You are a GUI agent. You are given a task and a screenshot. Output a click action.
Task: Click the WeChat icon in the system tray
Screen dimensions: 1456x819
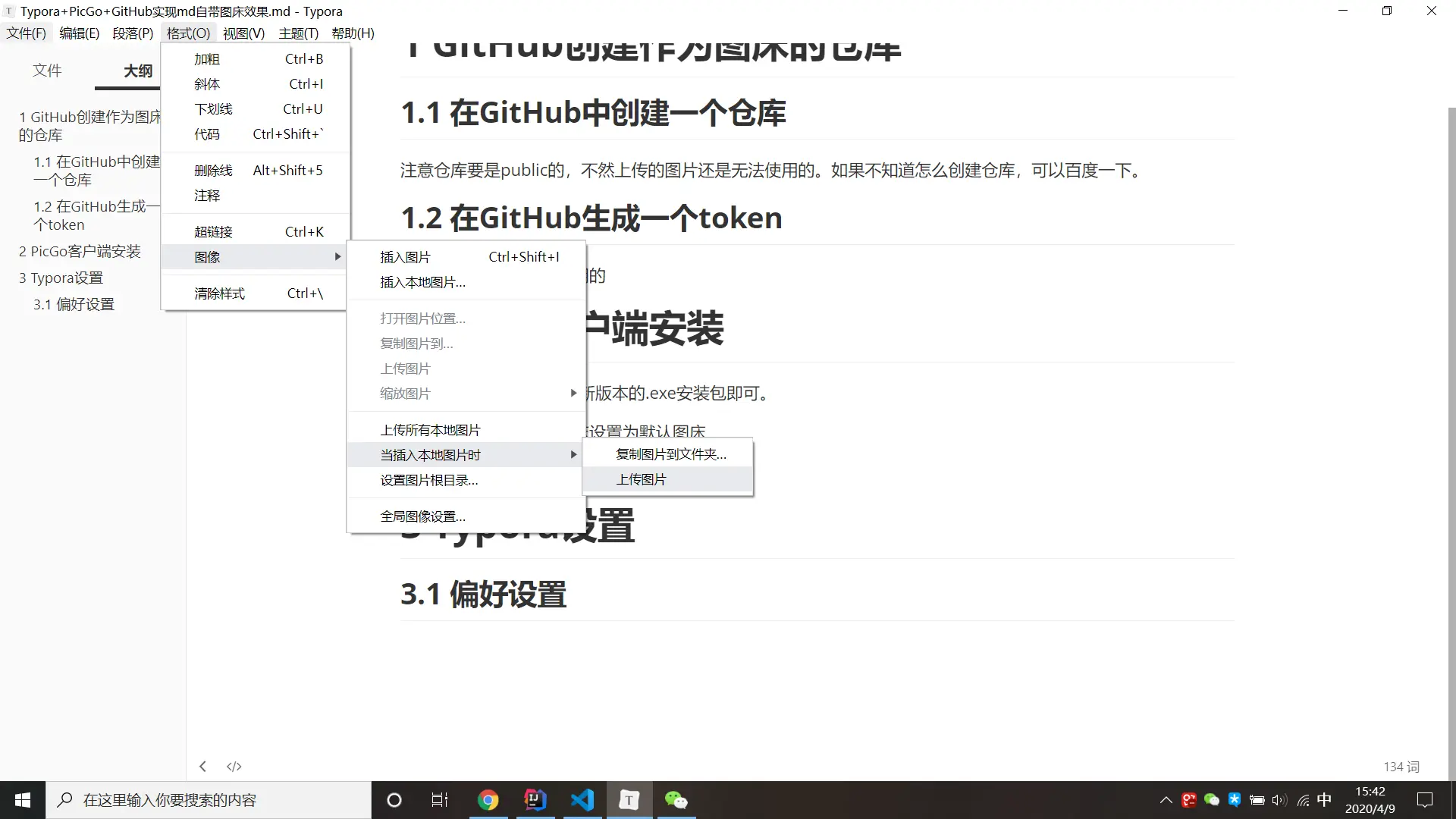[1212, 800]
